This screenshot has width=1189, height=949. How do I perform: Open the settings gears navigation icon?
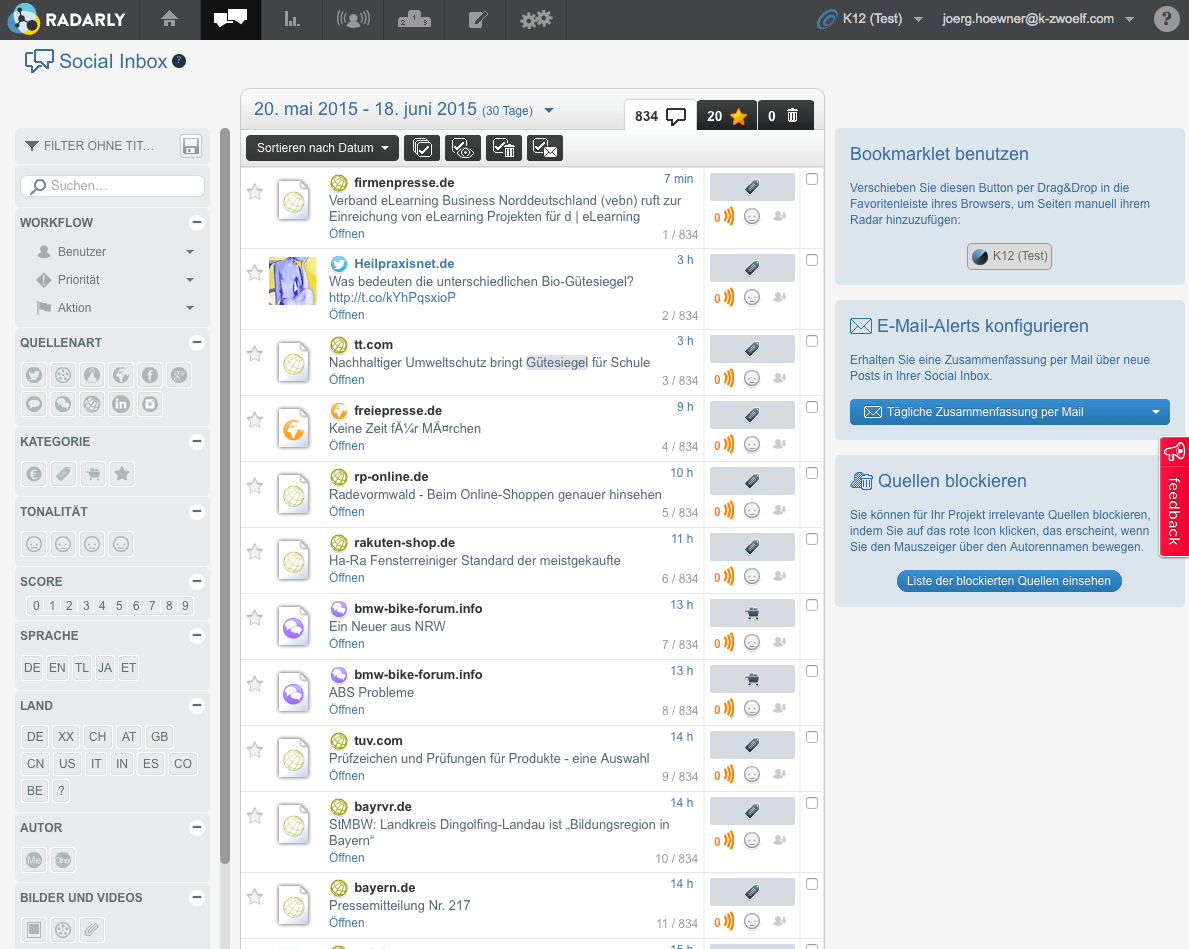coord(536,19)
